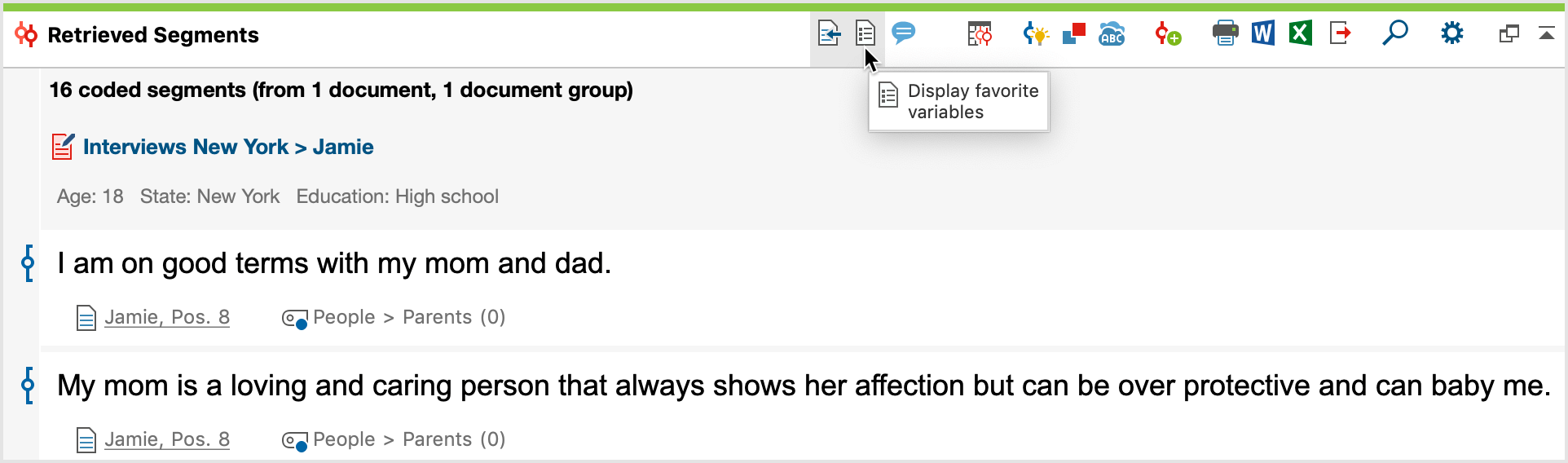Viewport: 1568px width, 463px height.
Task: Toggle Display favorite variables icon
Action: click(865, 34)
